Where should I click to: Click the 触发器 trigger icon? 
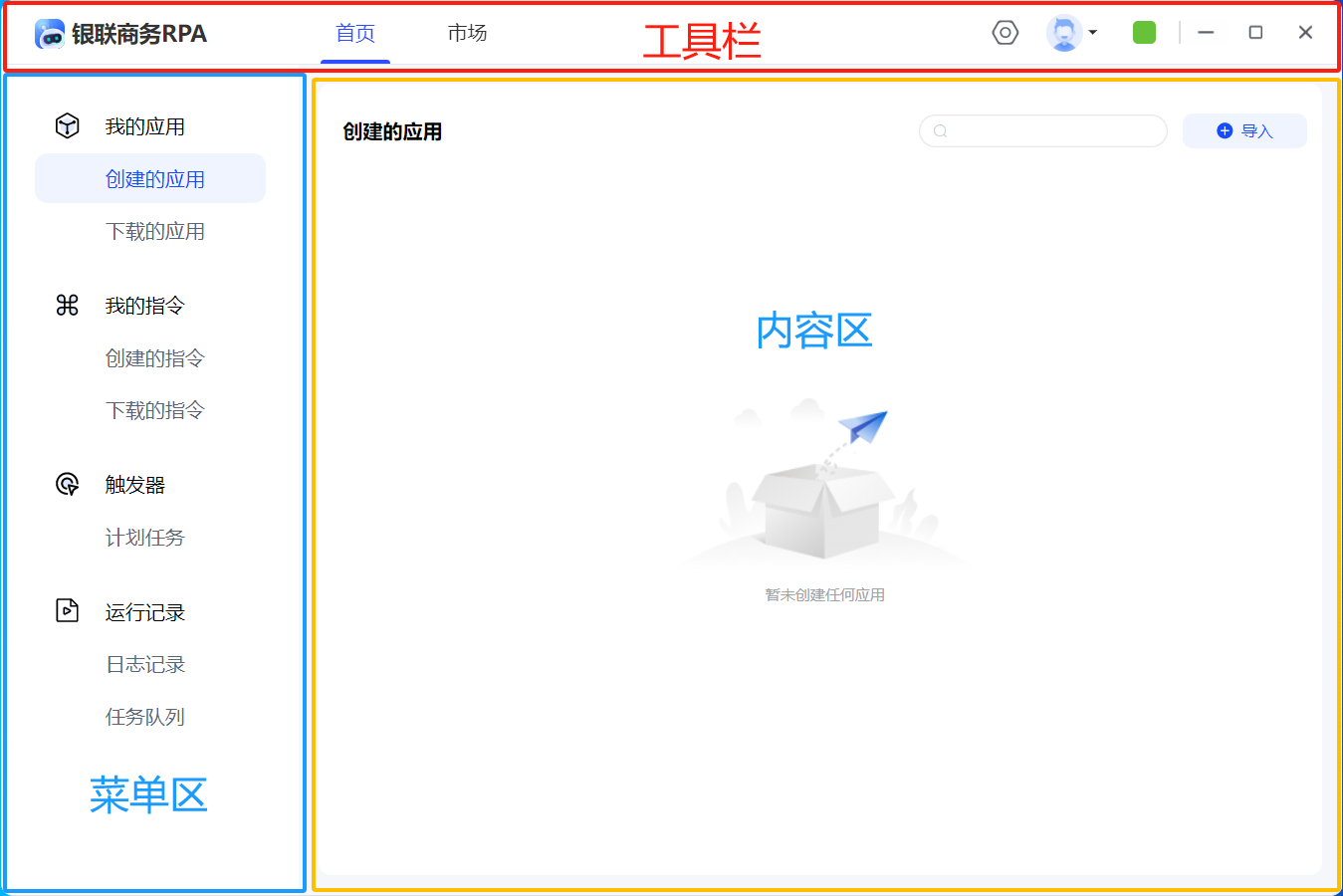click(67, 484)
